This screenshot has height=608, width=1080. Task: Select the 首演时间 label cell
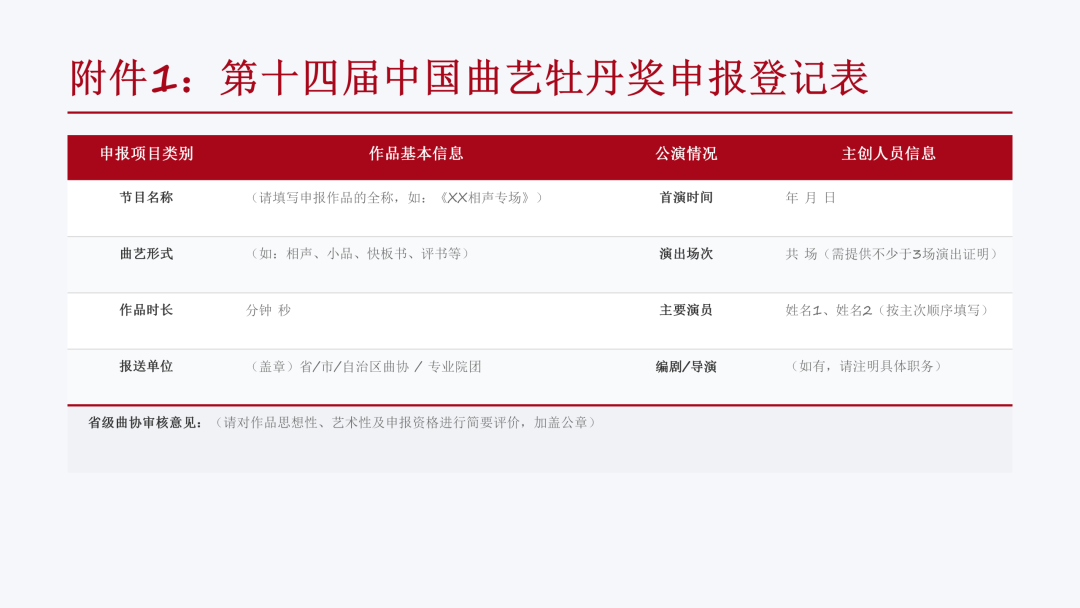click(x=686, y=198)
